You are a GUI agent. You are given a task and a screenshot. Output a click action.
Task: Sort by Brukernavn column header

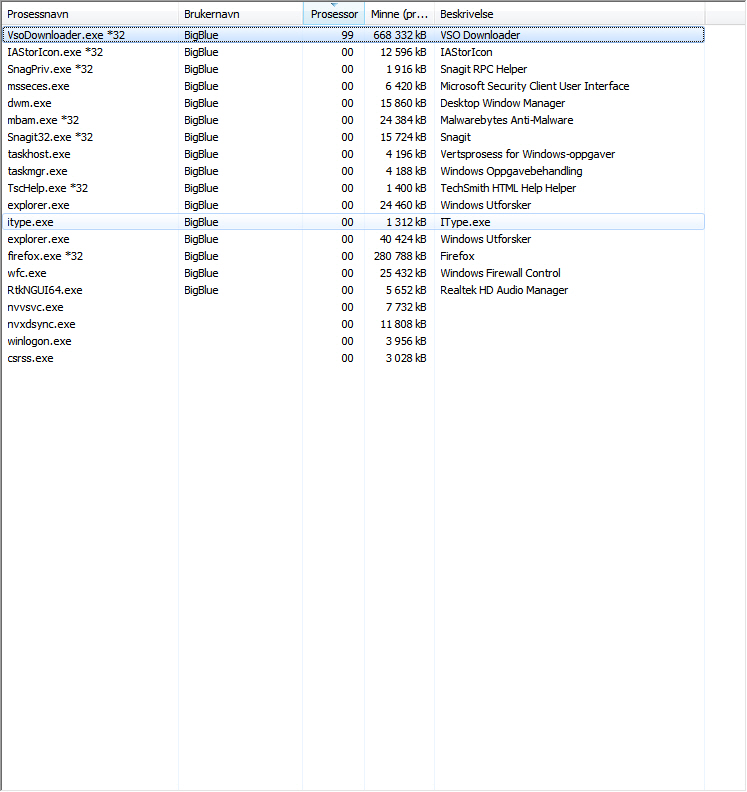(240, 14)
